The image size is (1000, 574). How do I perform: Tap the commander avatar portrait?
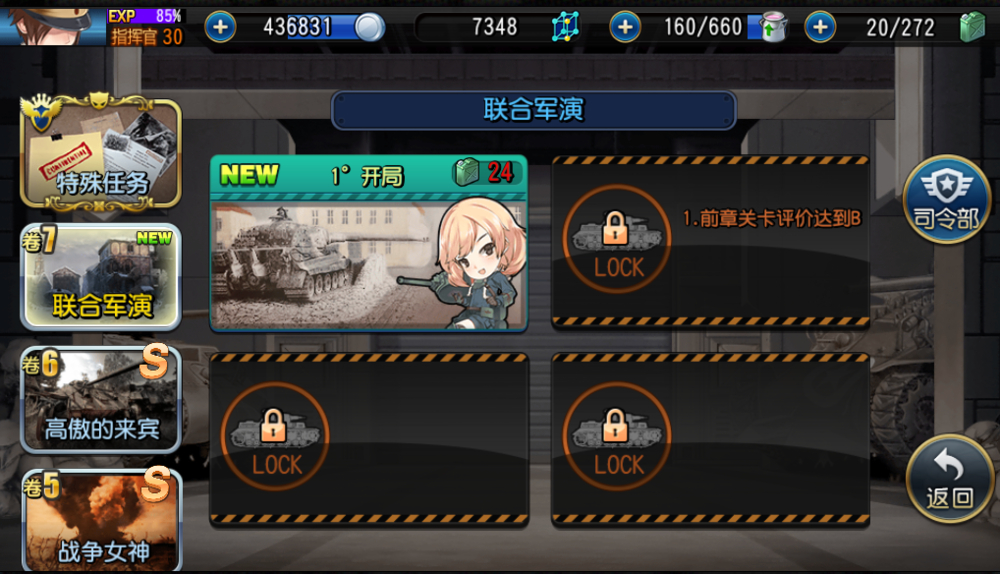pyautogui.click(x=53, y=23)
